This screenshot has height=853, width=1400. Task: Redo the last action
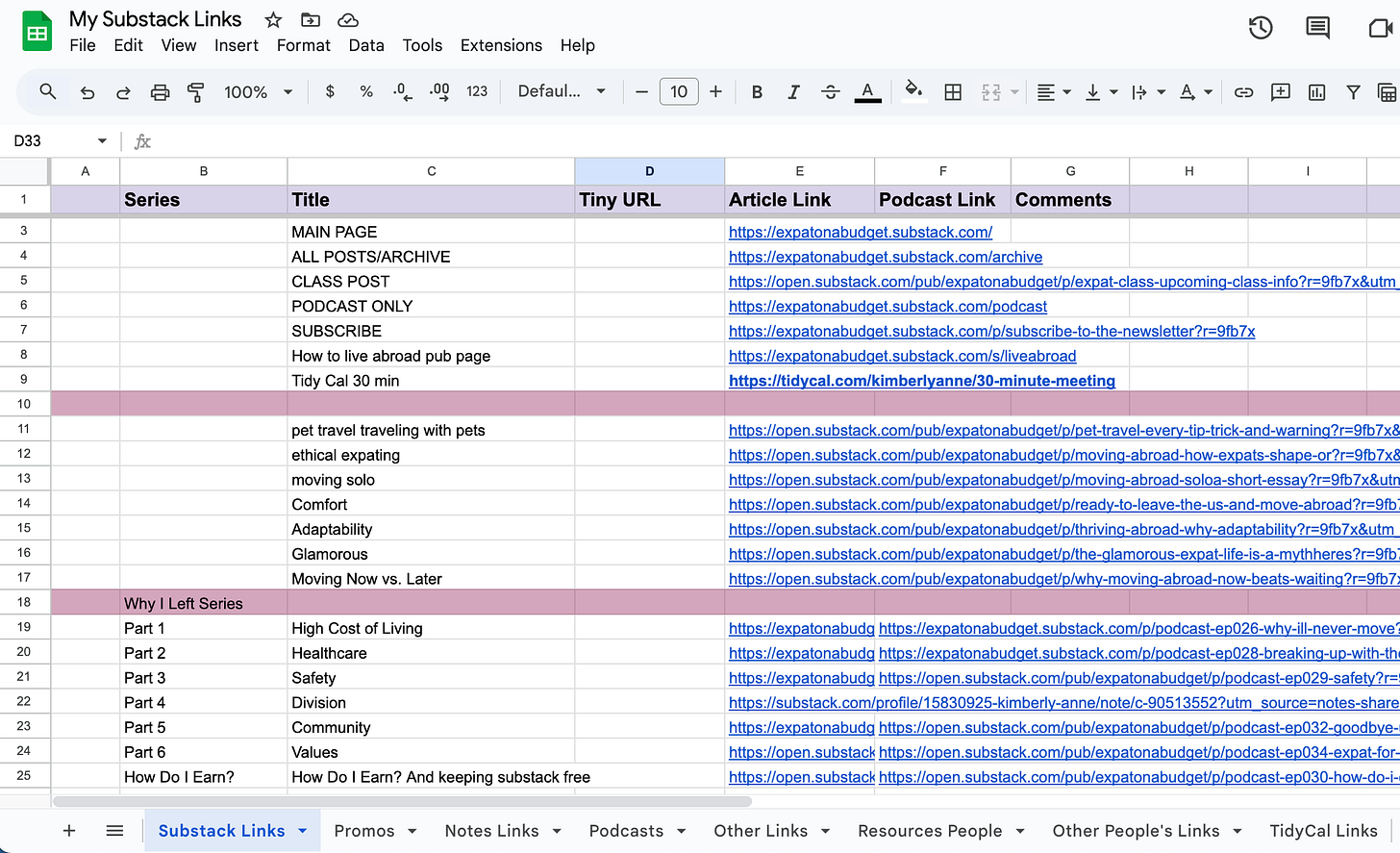pos(123,92)
